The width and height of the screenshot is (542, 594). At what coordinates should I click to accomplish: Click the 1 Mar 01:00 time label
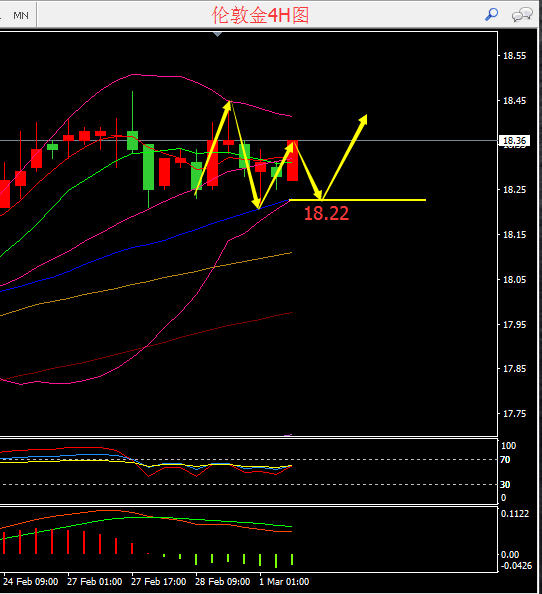click(x=284, y=581)
